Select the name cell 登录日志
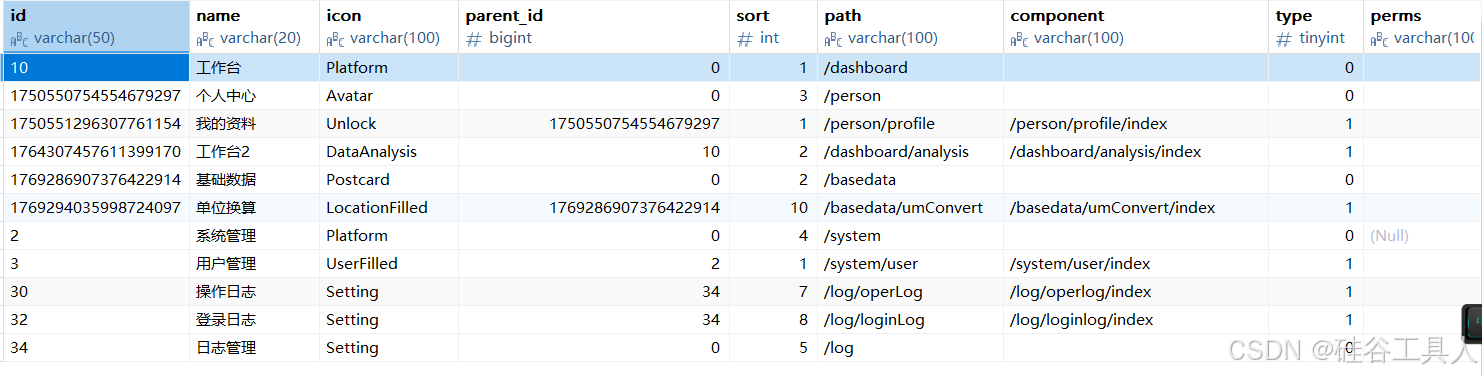The height and width of the screenshot is (376, 1482). pyautogui.click(x=254, y=320)
